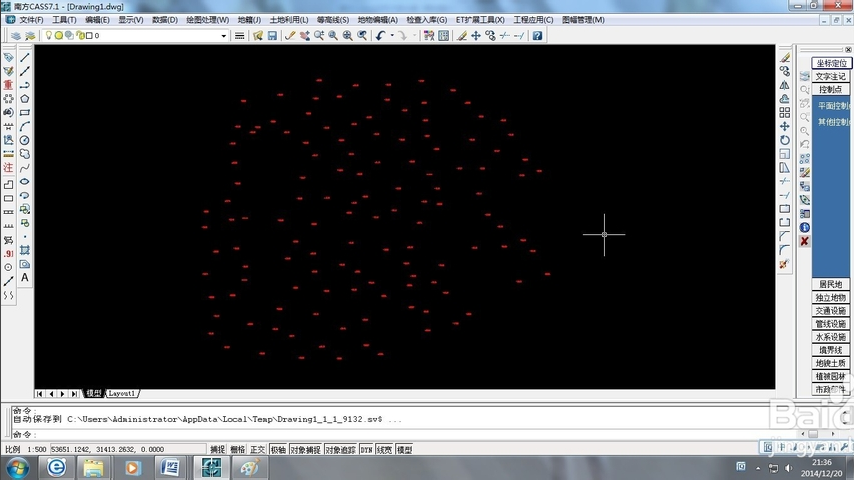This screenshot has width=854, height=480.
Task: Toggle 捕捉 snap mode
Action: click(217, 449)
